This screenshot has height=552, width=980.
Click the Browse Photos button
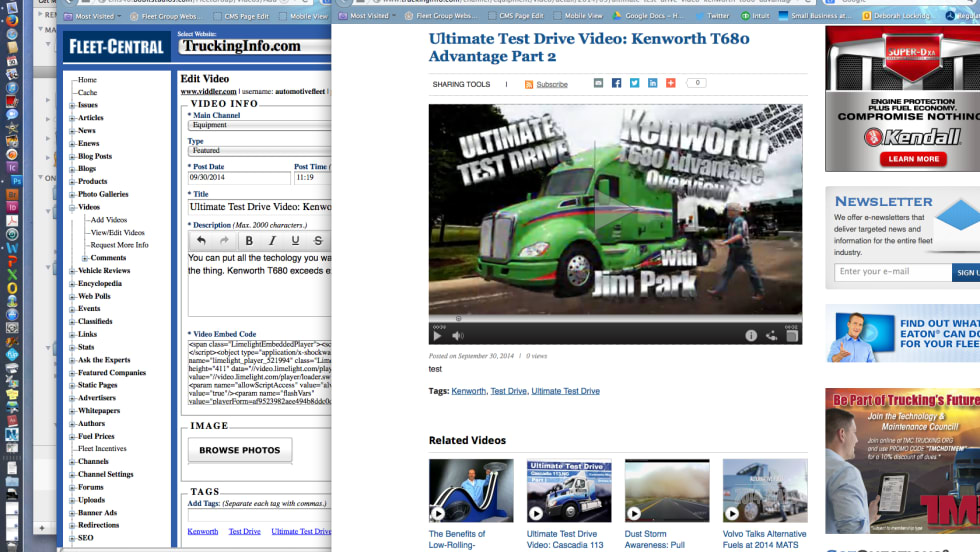(240, 450)
